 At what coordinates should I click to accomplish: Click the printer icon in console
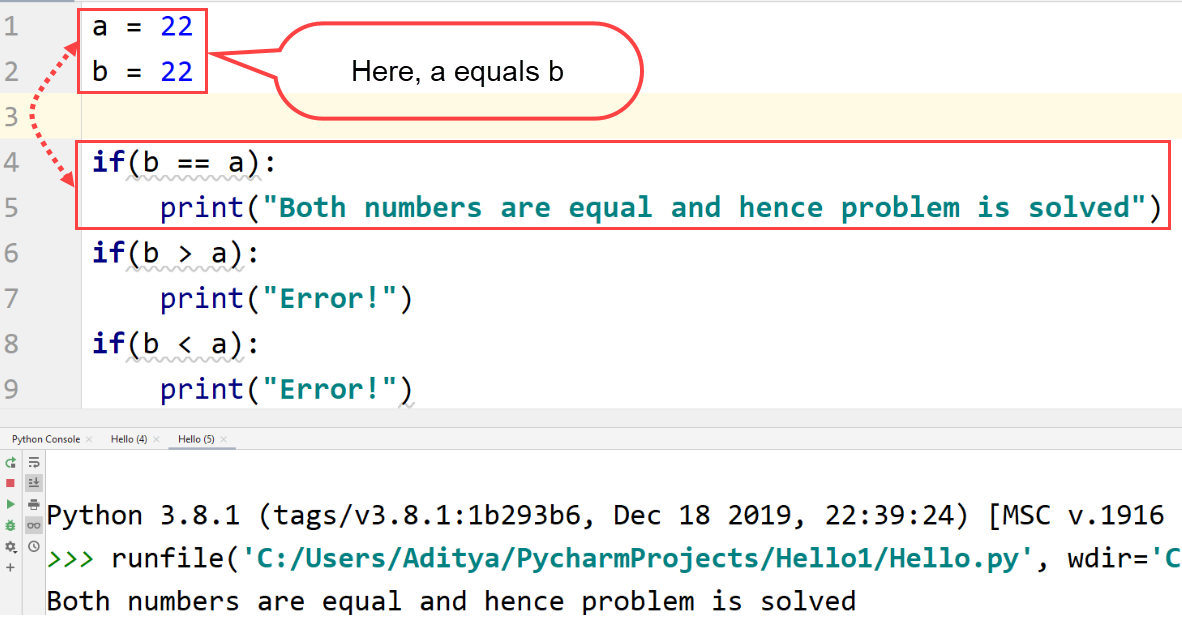click(x=33, y=504)
